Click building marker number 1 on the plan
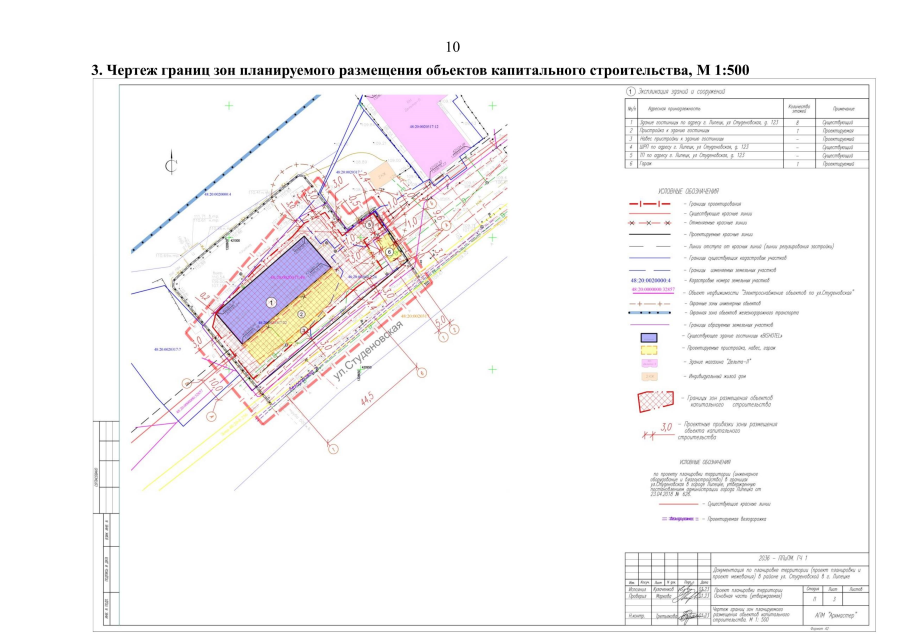 click(270, 301)
